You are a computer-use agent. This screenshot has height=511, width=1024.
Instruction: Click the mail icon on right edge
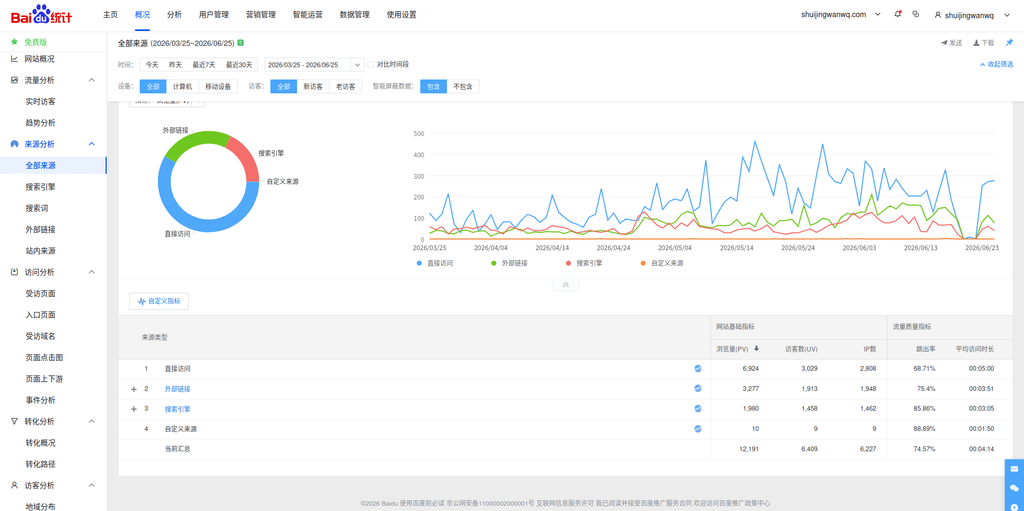1014,469
